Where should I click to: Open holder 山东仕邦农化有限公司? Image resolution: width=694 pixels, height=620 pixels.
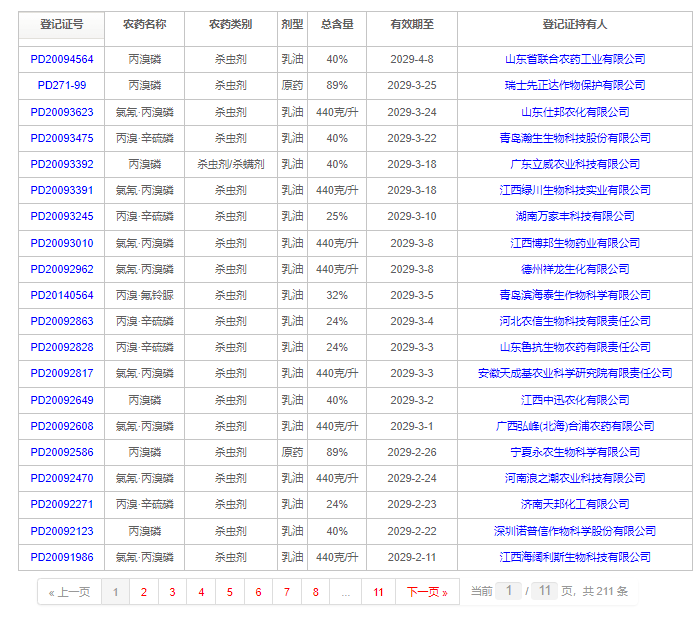pyautogui.click(x=575, y=112)
